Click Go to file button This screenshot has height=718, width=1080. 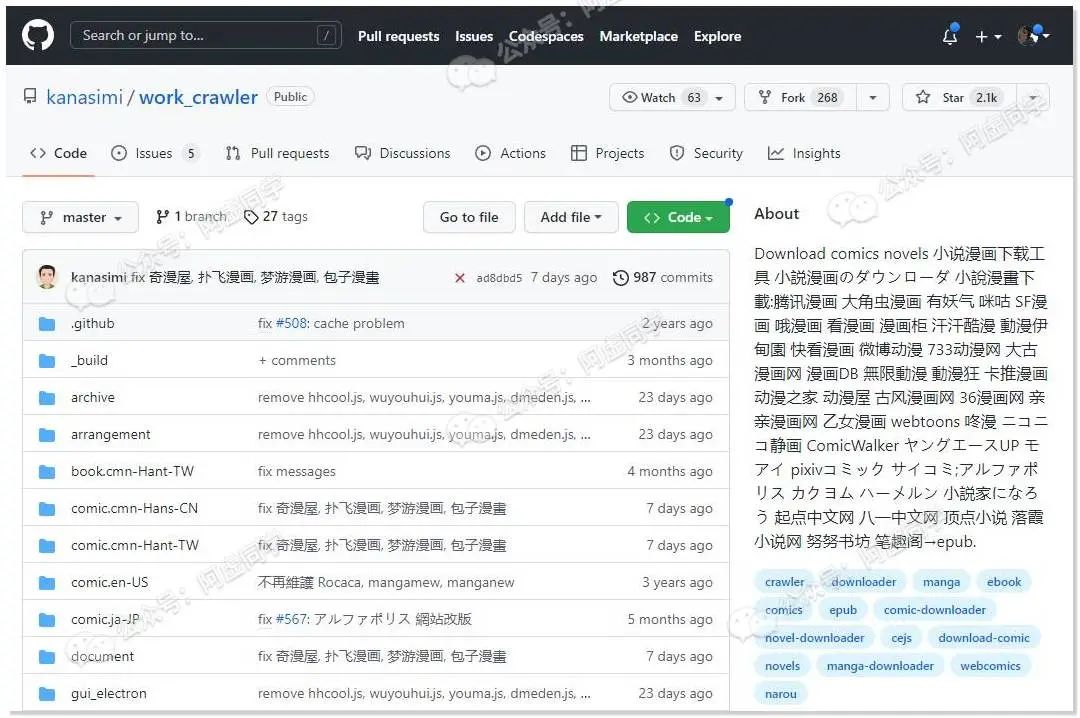click(x=469, y=217)
